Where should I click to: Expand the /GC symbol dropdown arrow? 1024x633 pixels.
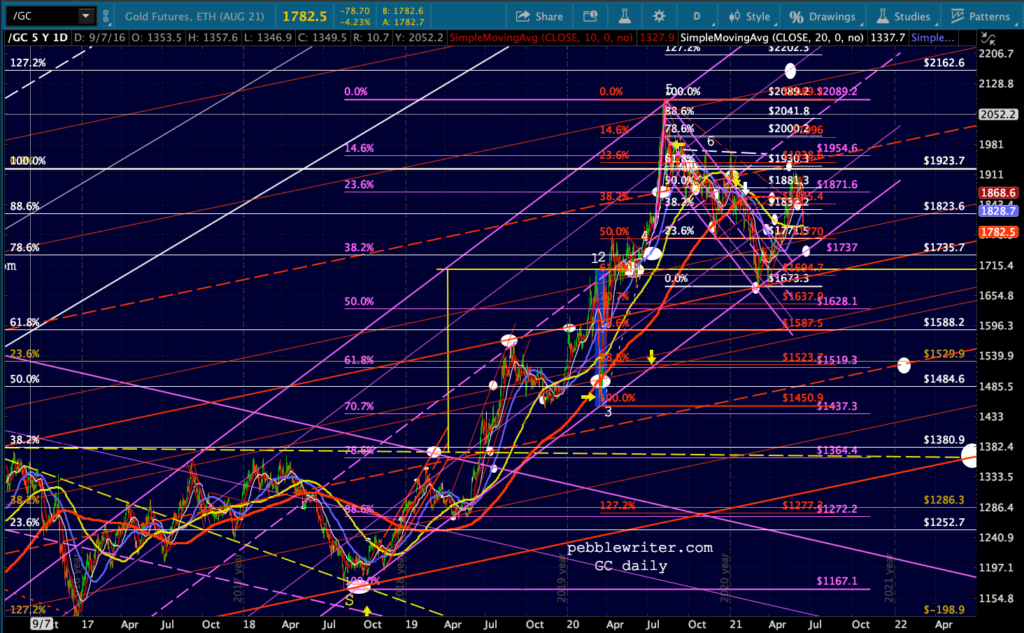(x=85, y=17)
